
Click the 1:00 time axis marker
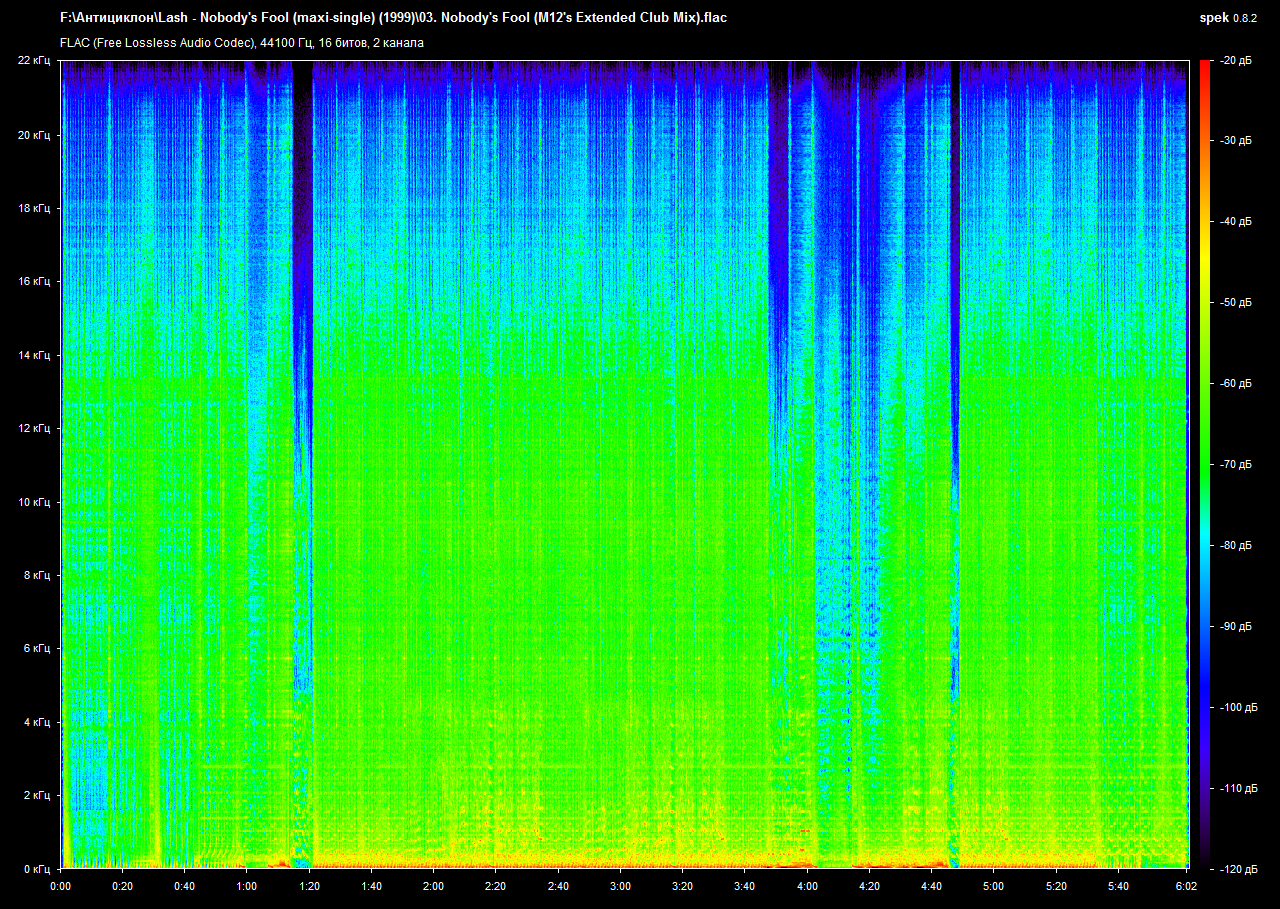point(247,886)
